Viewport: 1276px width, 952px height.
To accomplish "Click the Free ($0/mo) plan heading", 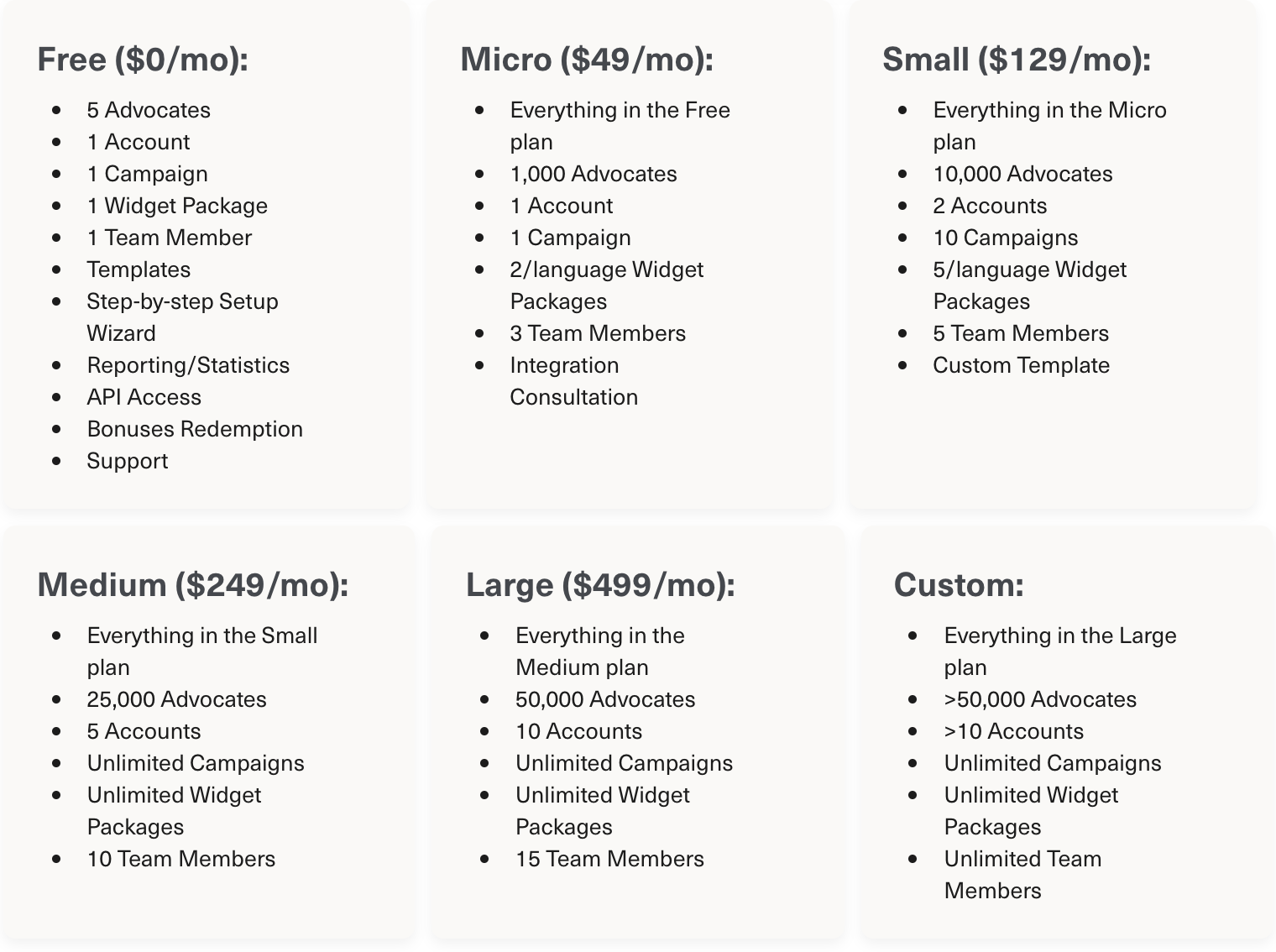I will tap(143, 60).
